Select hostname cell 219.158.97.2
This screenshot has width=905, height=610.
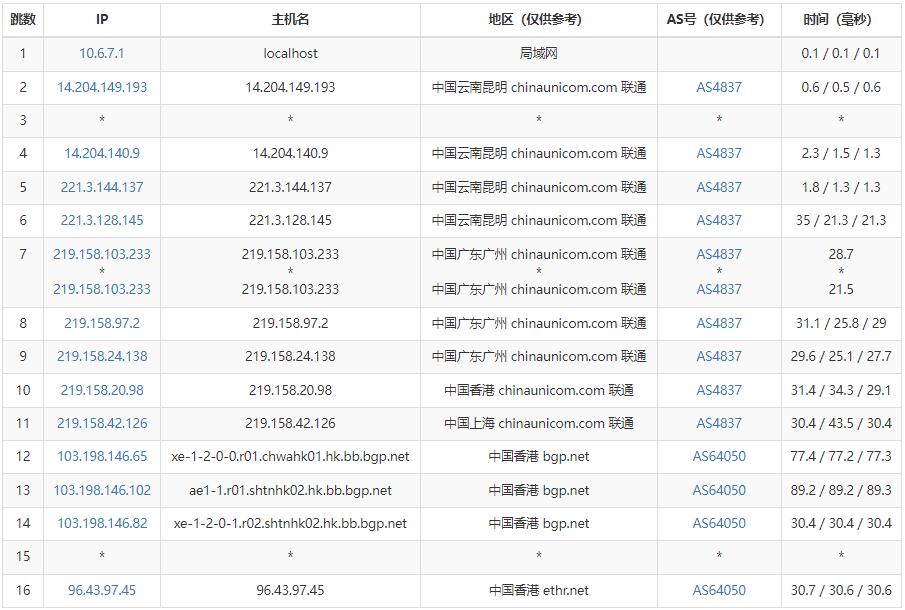pos(290,323)
